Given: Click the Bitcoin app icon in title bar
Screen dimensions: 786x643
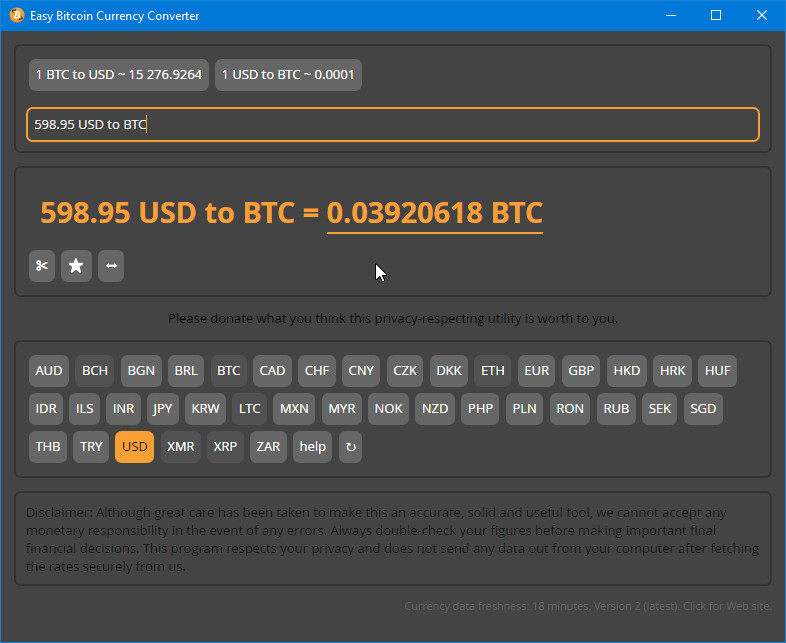Looking at the screenshot, I should pos(17,16).
